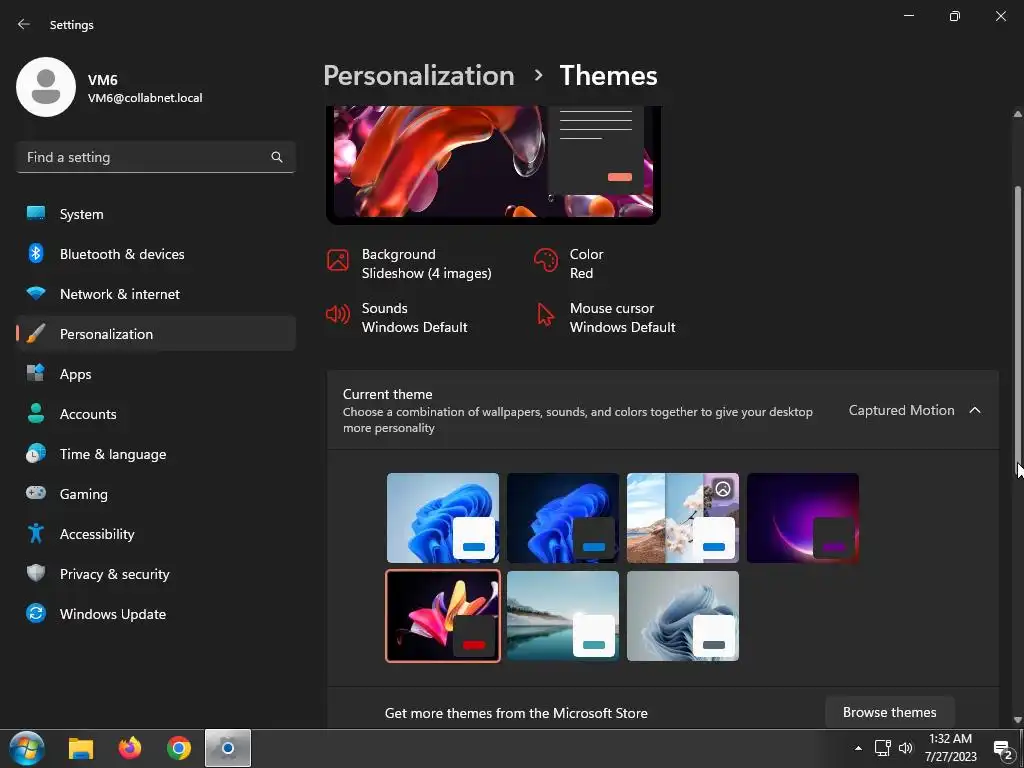The width and height of the screenshot is (1024, 768).
Task: Click the back arrow in Settings
Action: (x=24, y=24)
